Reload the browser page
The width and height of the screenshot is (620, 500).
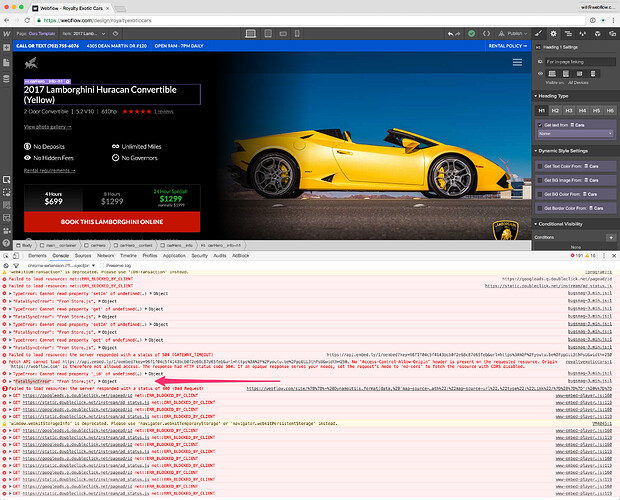coord(27,20)
